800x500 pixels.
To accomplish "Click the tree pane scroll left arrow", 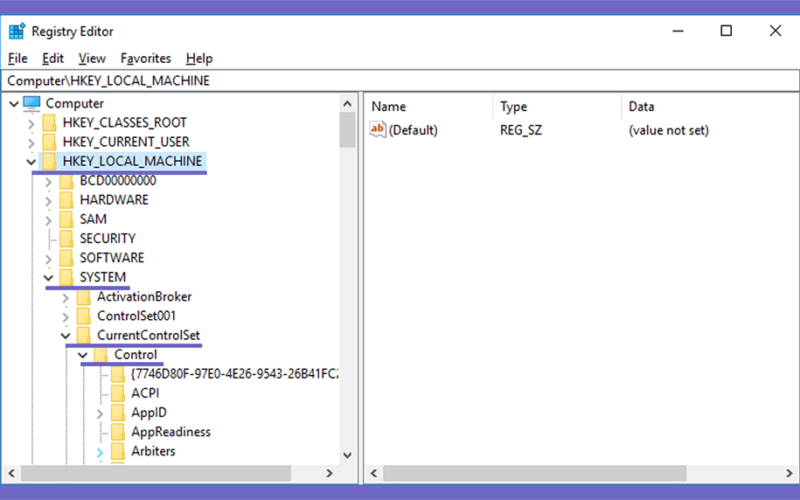I will (x=11, y=473).
